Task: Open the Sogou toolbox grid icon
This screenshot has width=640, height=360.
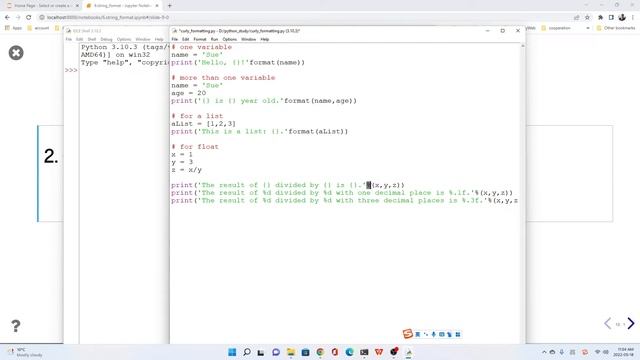Action: (458, 334)
